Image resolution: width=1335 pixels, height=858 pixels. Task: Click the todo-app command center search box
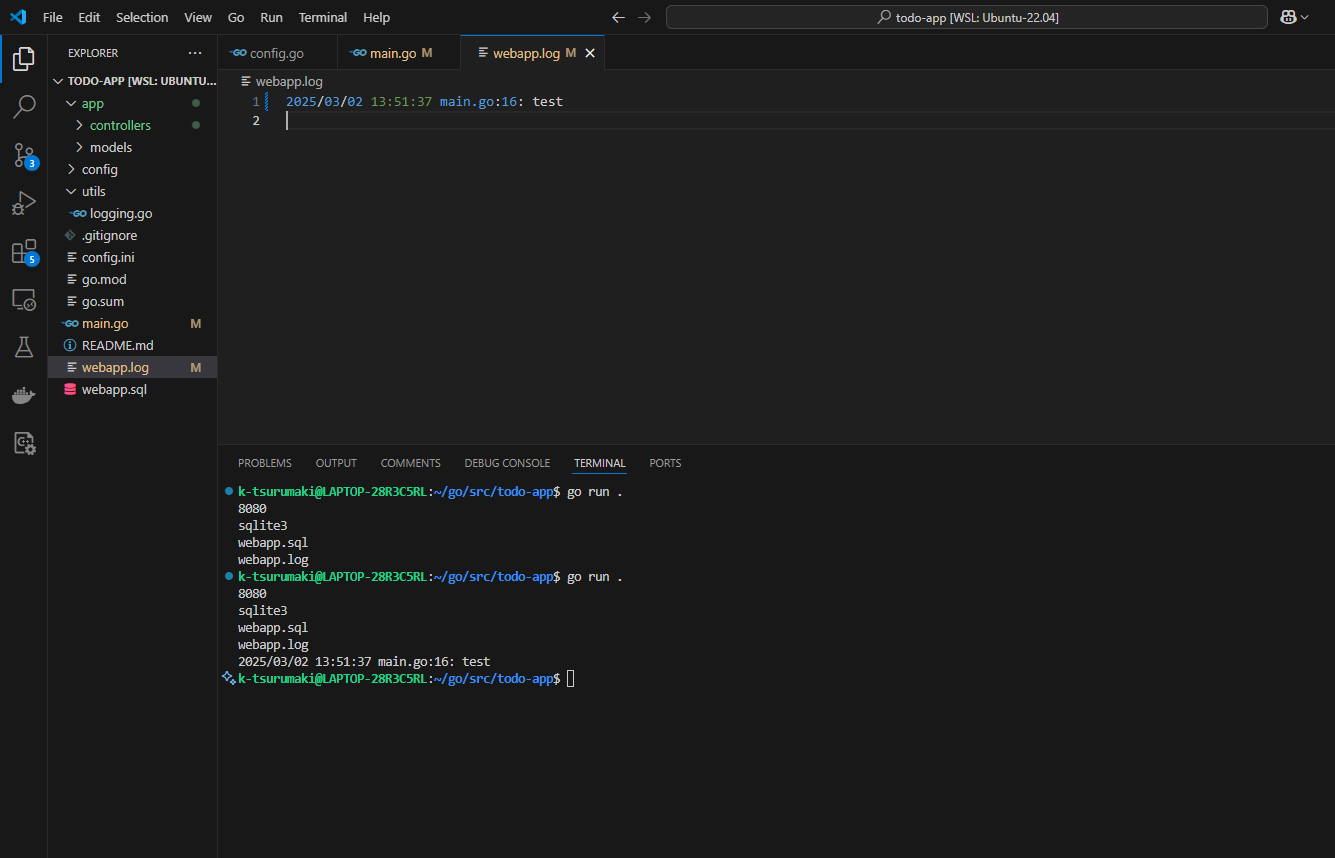[967, 17]
